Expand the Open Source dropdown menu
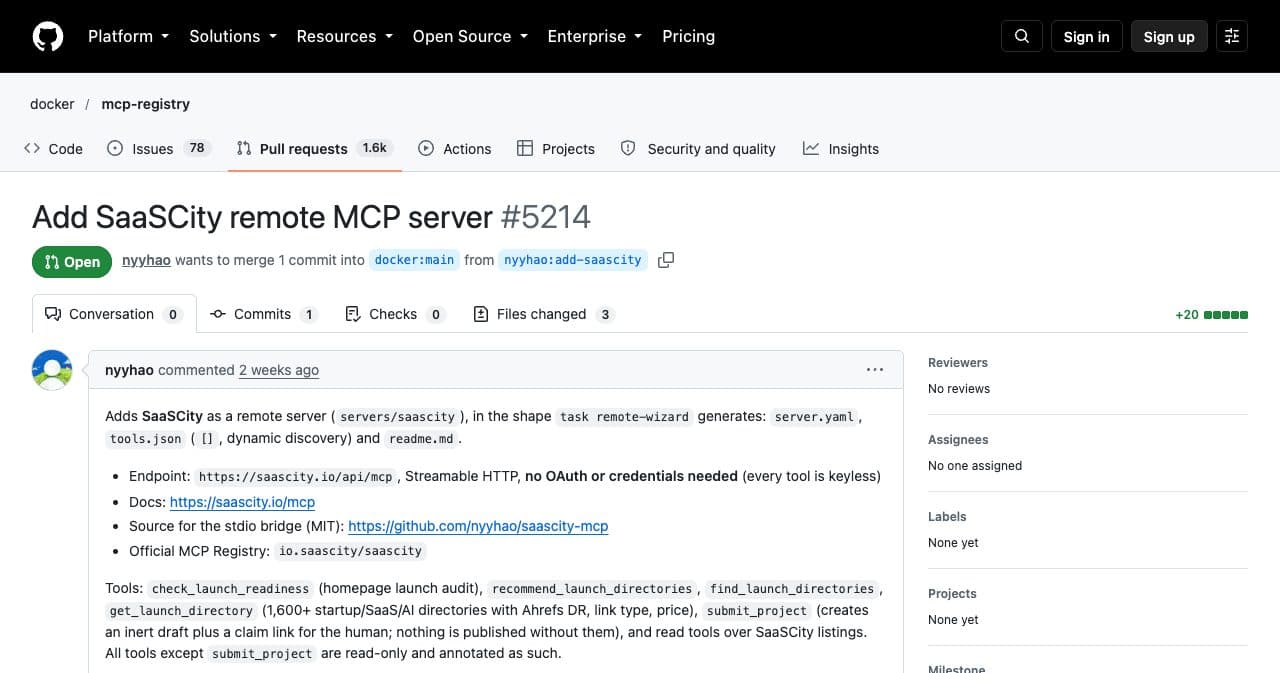Viewport: 1280px width, 673px height. pyautogui.click(x=470, y=36)
